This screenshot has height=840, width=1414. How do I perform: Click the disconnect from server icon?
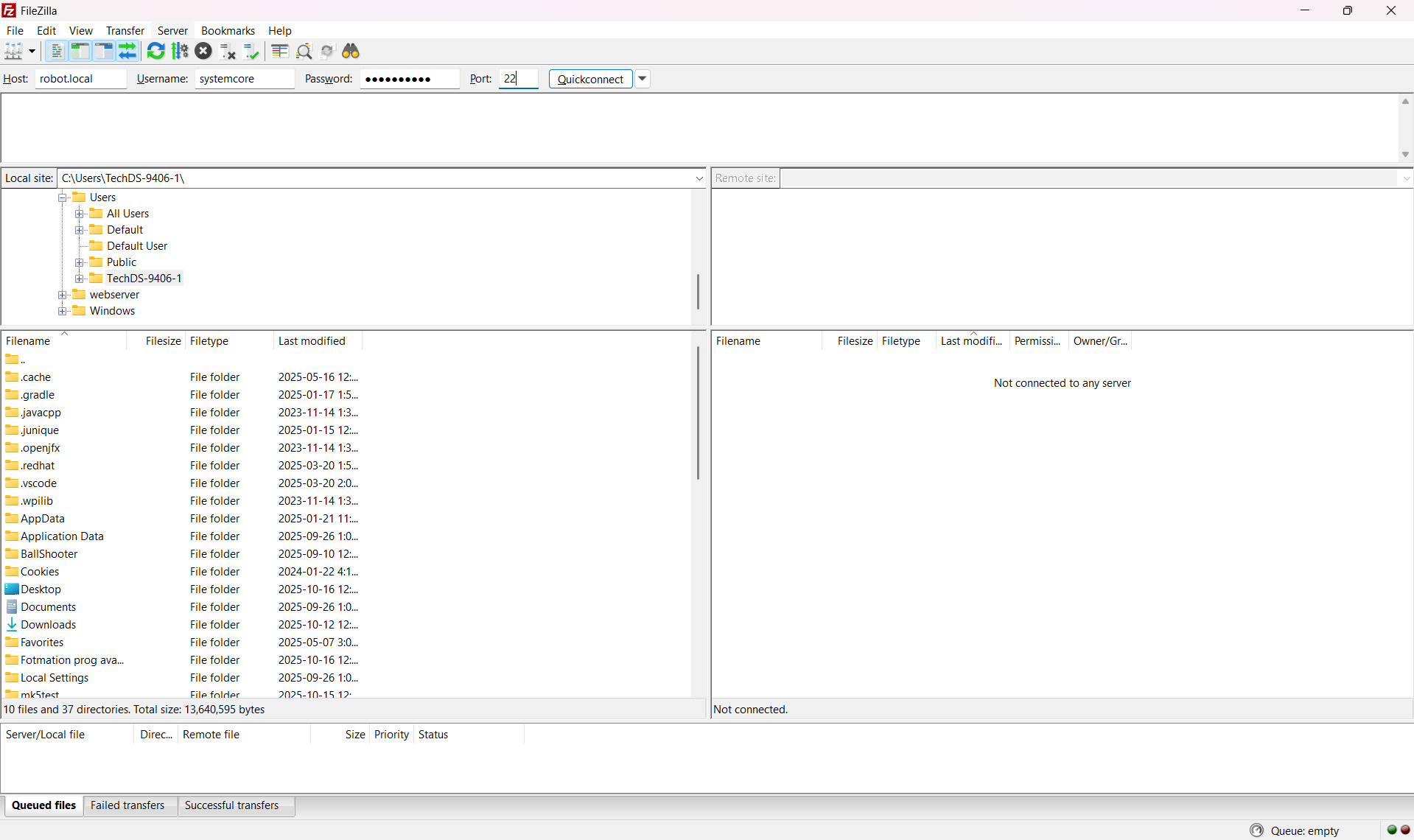click(228, 51)
